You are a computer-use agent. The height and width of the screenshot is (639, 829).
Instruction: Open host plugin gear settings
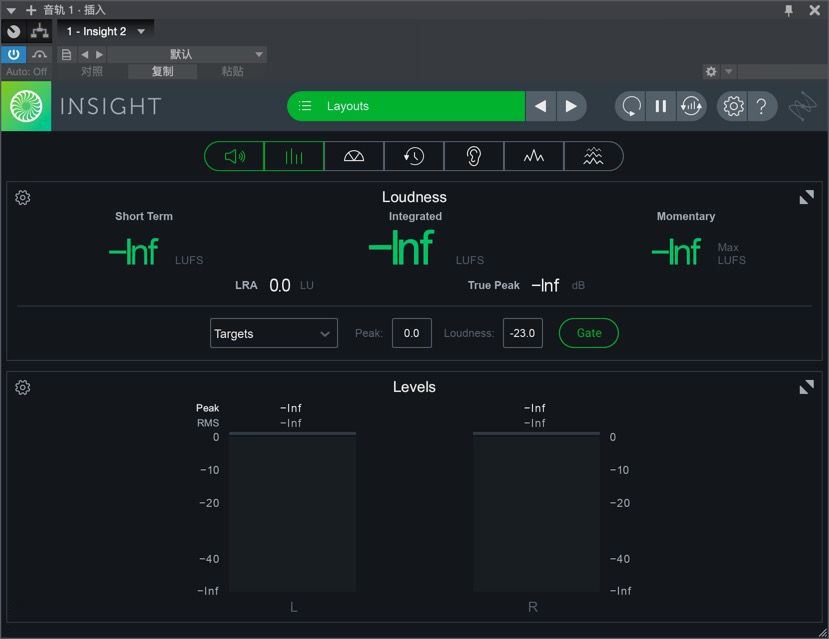pos(711,71)
